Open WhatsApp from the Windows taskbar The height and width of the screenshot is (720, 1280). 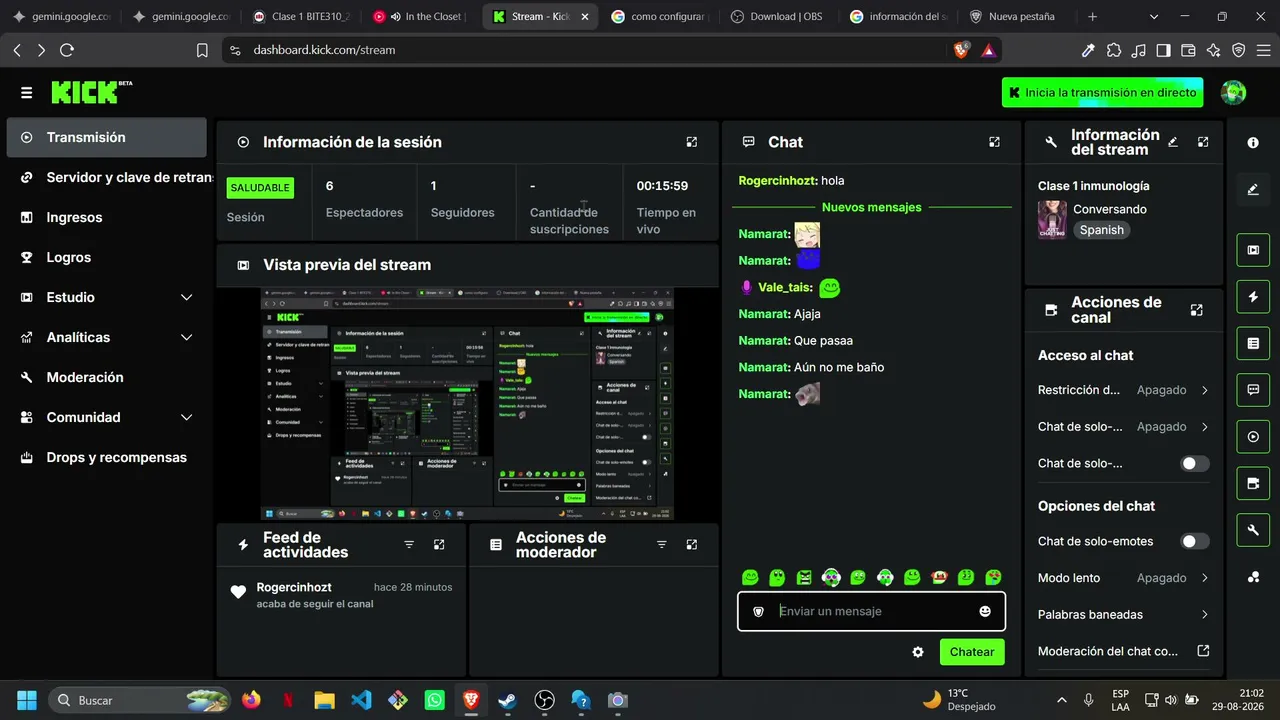point(434,700)
